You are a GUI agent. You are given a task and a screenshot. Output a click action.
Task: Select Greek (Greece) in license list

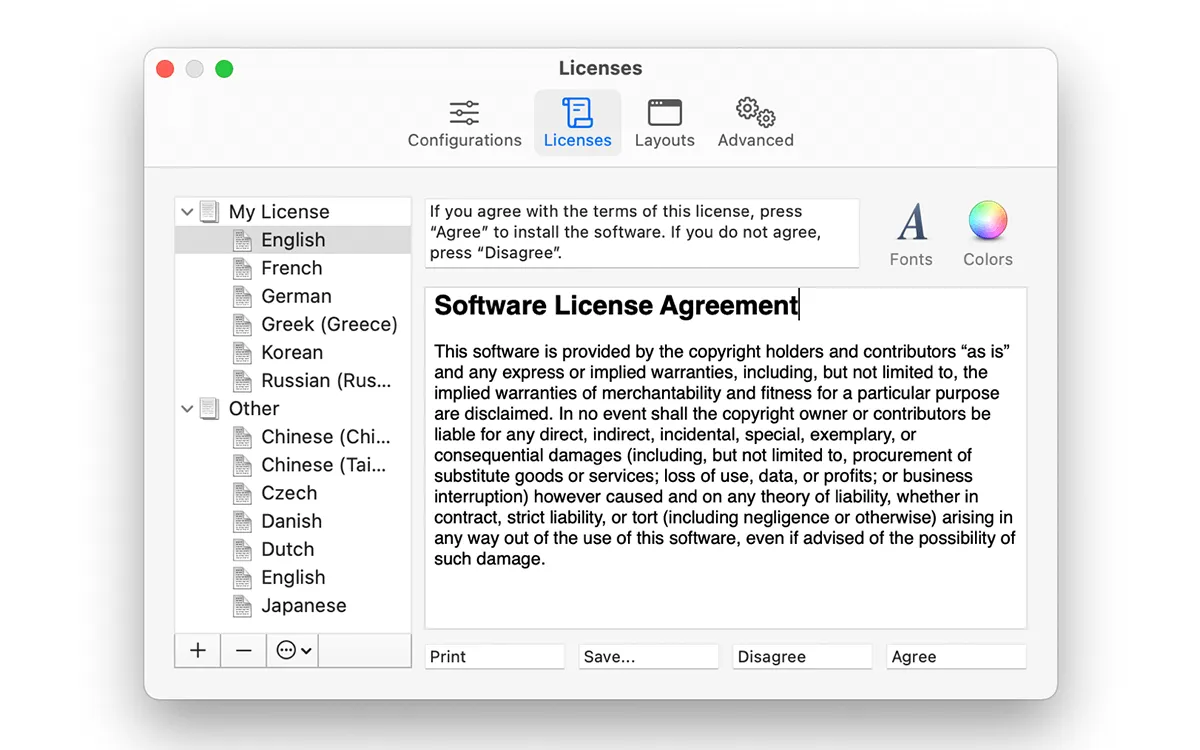[328, 324]
